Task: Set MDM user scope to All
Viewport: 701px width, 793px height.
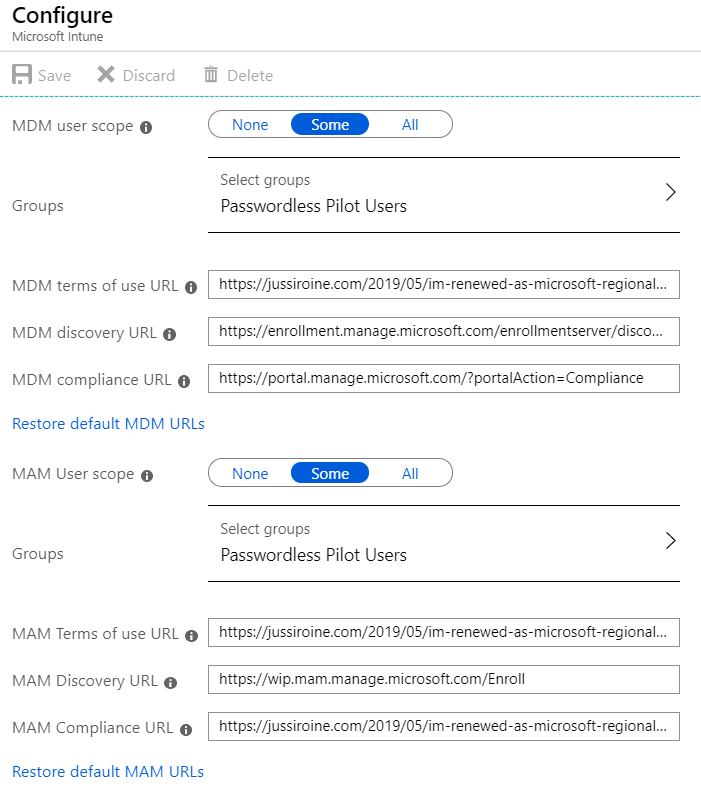Action: (x=410, y=124)
